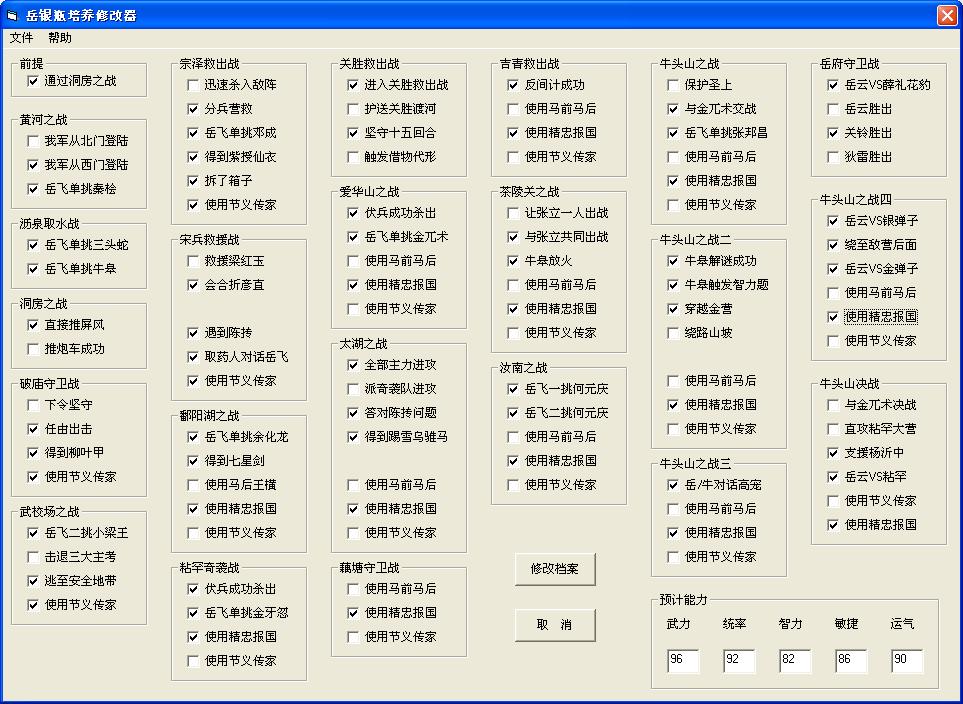Enable 绕路山坡 checkbox
Viewport: 963px width, 704px height.
pyautogui.click(x=673, y=333)
